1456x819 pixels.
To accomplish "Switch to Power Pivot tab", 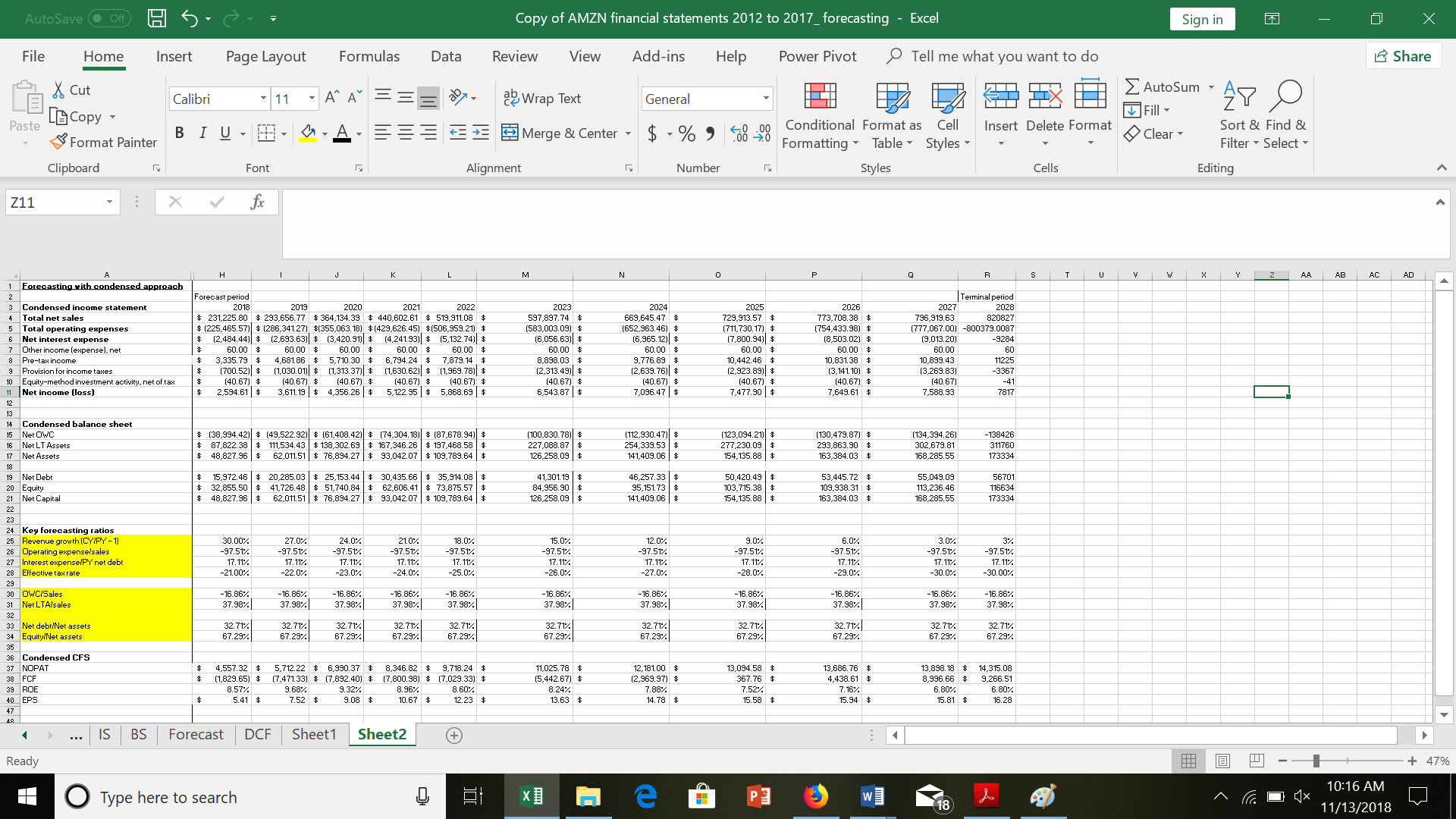I will [x=817, y=56].
